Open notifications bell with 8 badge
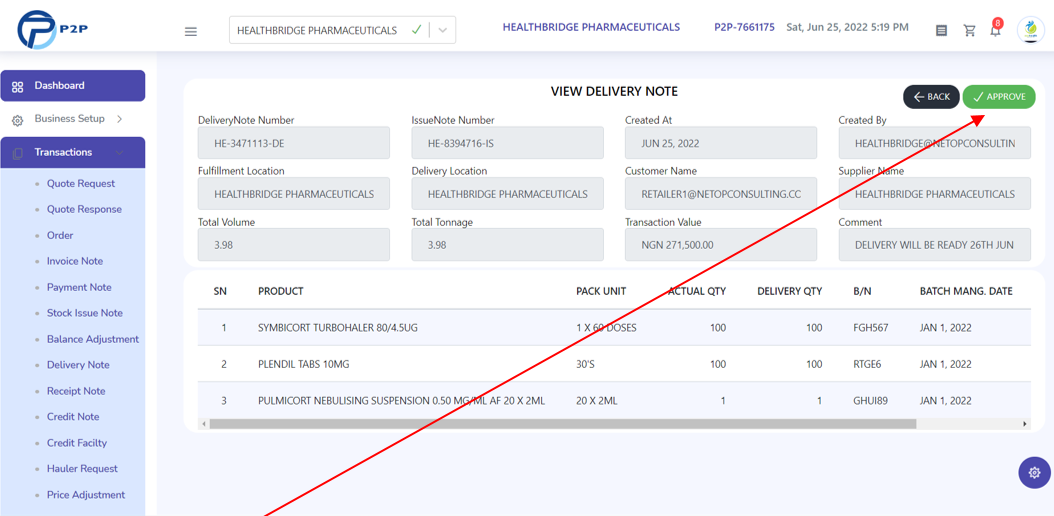The image size is (1054, 516). point(996,29)
